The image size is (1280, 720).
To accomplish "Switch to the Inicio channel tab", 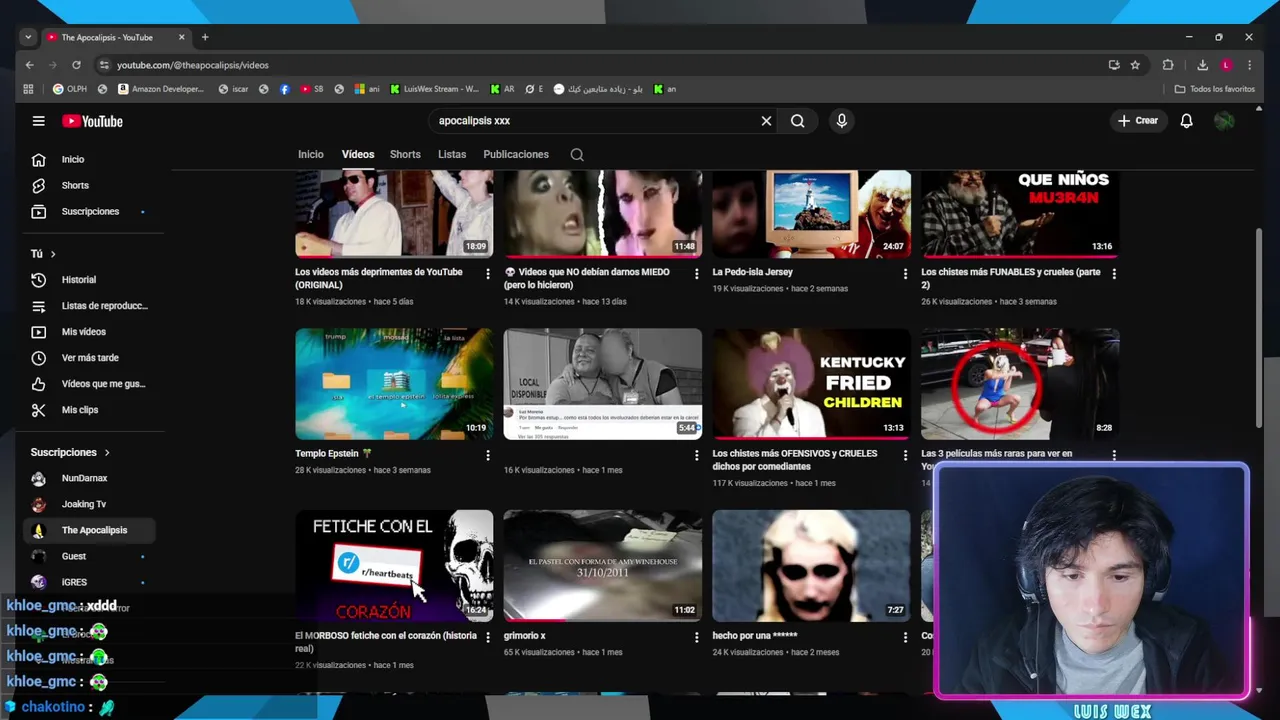I will pyautogui.click(x=310, y=154).
